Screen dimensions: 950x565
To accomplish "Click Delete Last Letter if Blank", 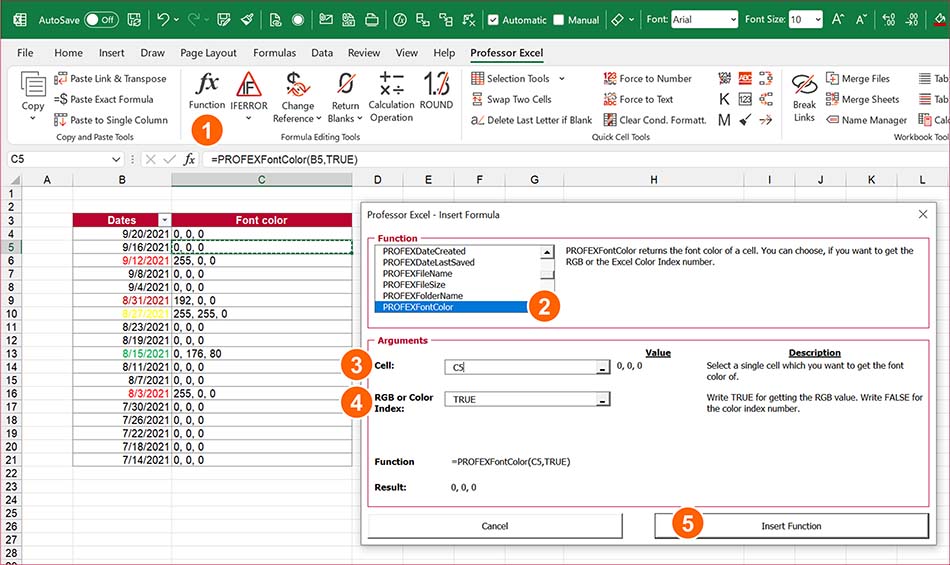I will click(x=532, y=120).
